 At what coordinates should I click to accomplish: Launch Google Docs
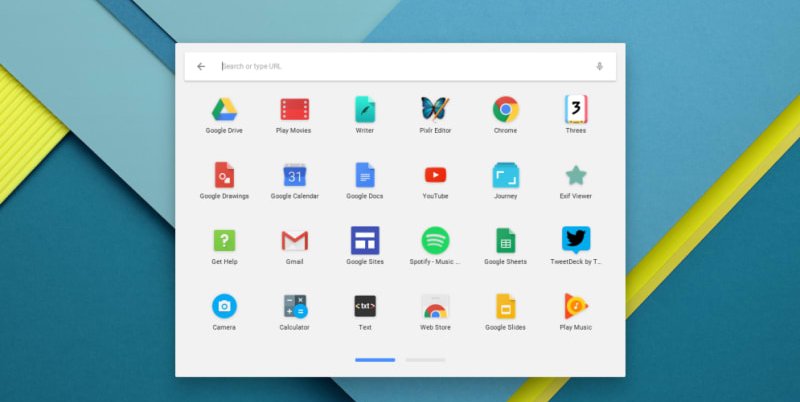pyautogui.click(x=365, y=175)
